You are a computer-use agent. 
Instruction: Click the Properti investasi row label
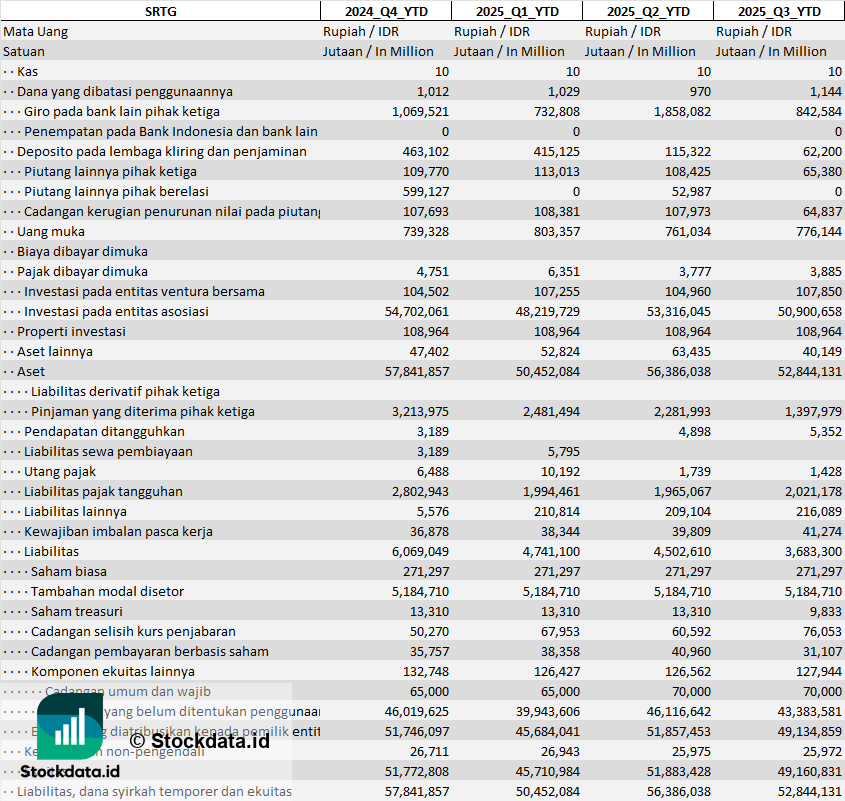coord(71,331)
